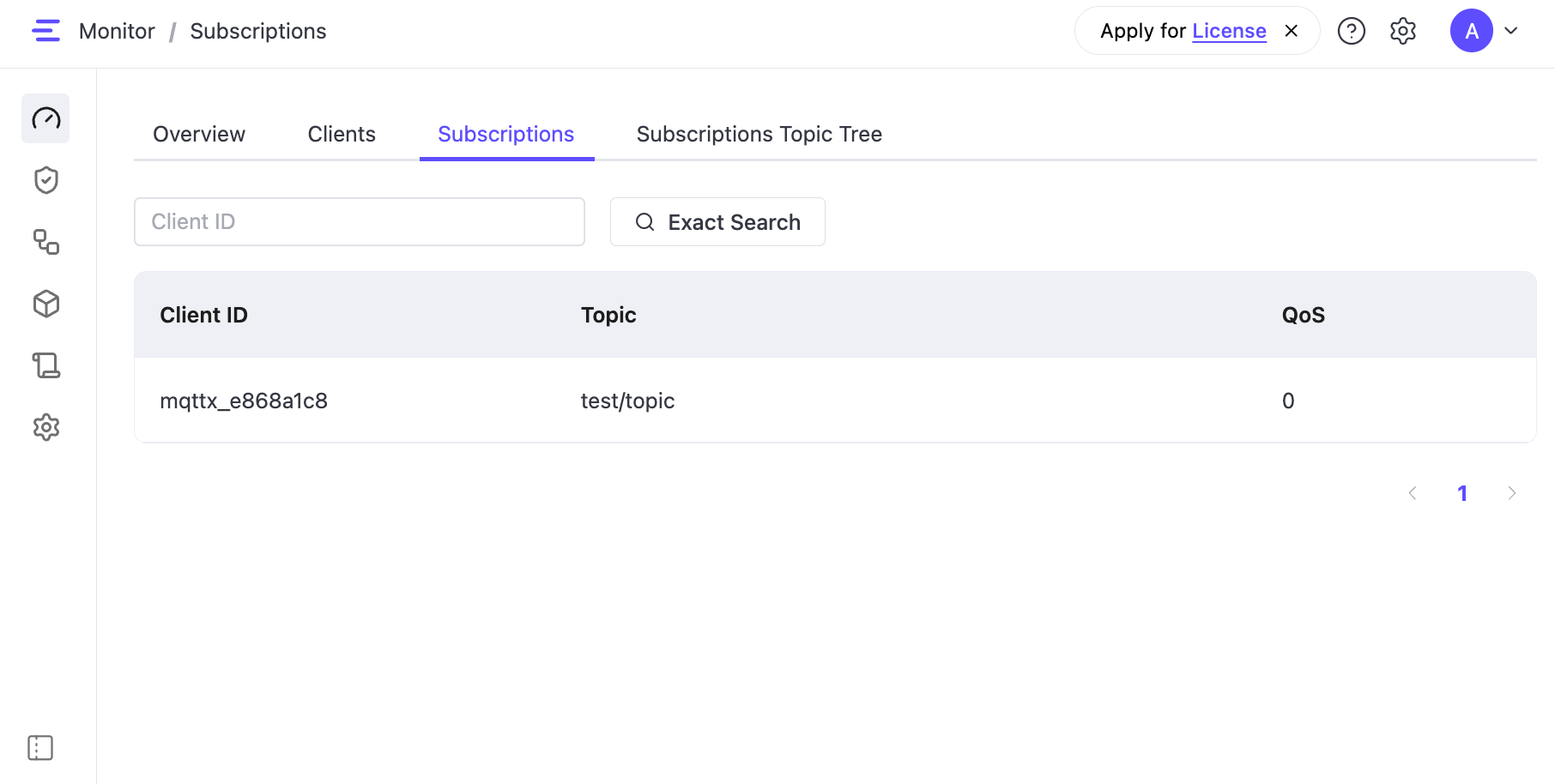Open the Data Integration icon in sidebar

[x=45, y=243]
